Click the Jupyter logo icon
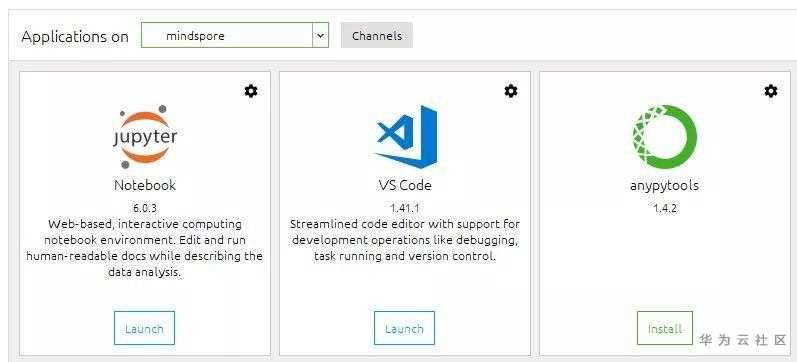This screenshot has width=797, height=362. coord(145,137)
